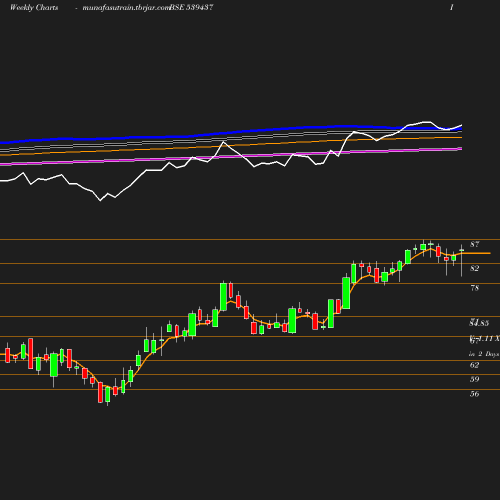This screenshot has height=500, width=500.
Task: Click the 'in 2 Days' text
Action: 484,354
